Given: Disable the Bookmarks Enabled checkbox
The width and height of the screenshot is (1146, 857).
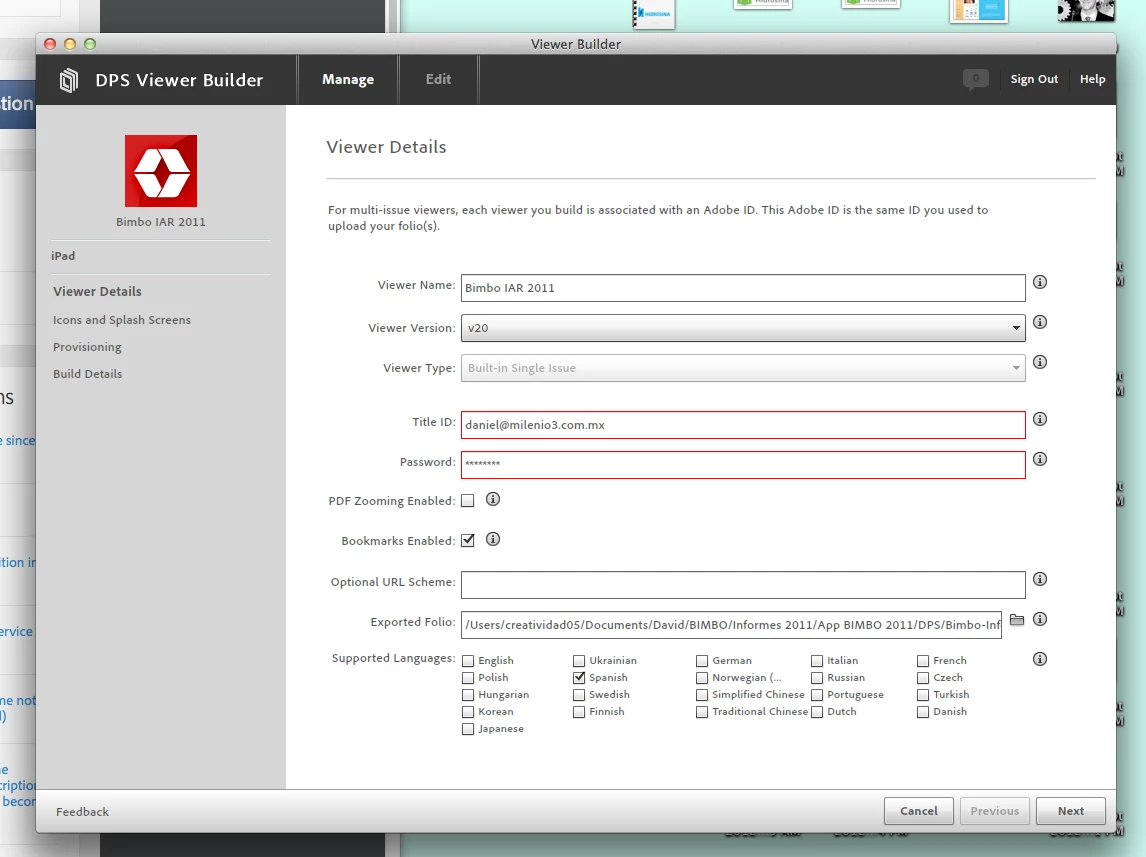Looking at the screenshot, I should click(x=468, y=541).
